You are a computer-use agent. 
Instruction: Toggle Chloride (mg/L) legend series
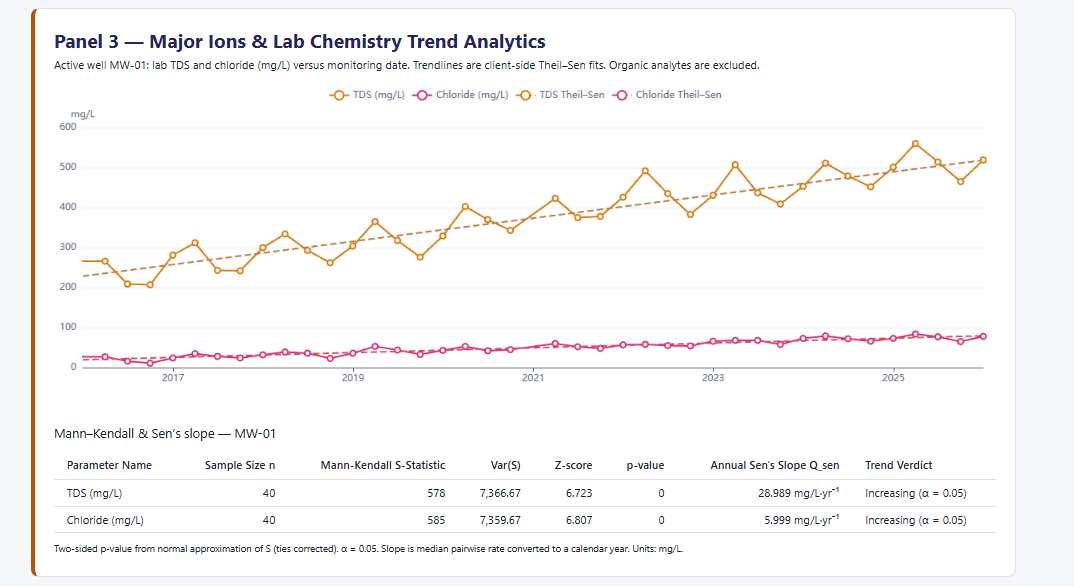coord(460,95)
